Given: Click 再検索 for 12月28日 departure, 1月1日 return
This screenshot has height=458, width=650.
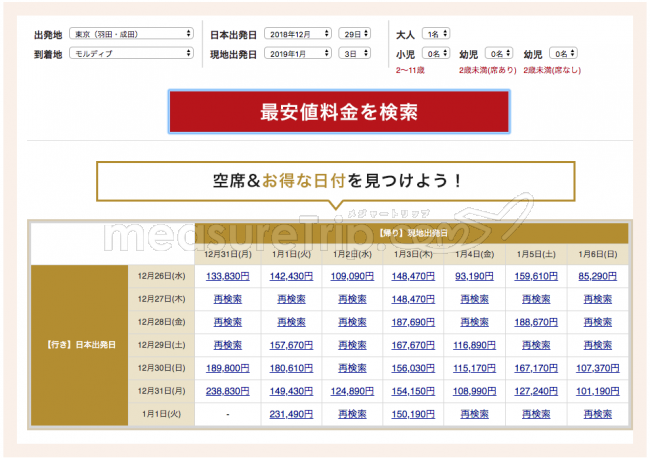Looking at the screenshot, I should (291, 322).
